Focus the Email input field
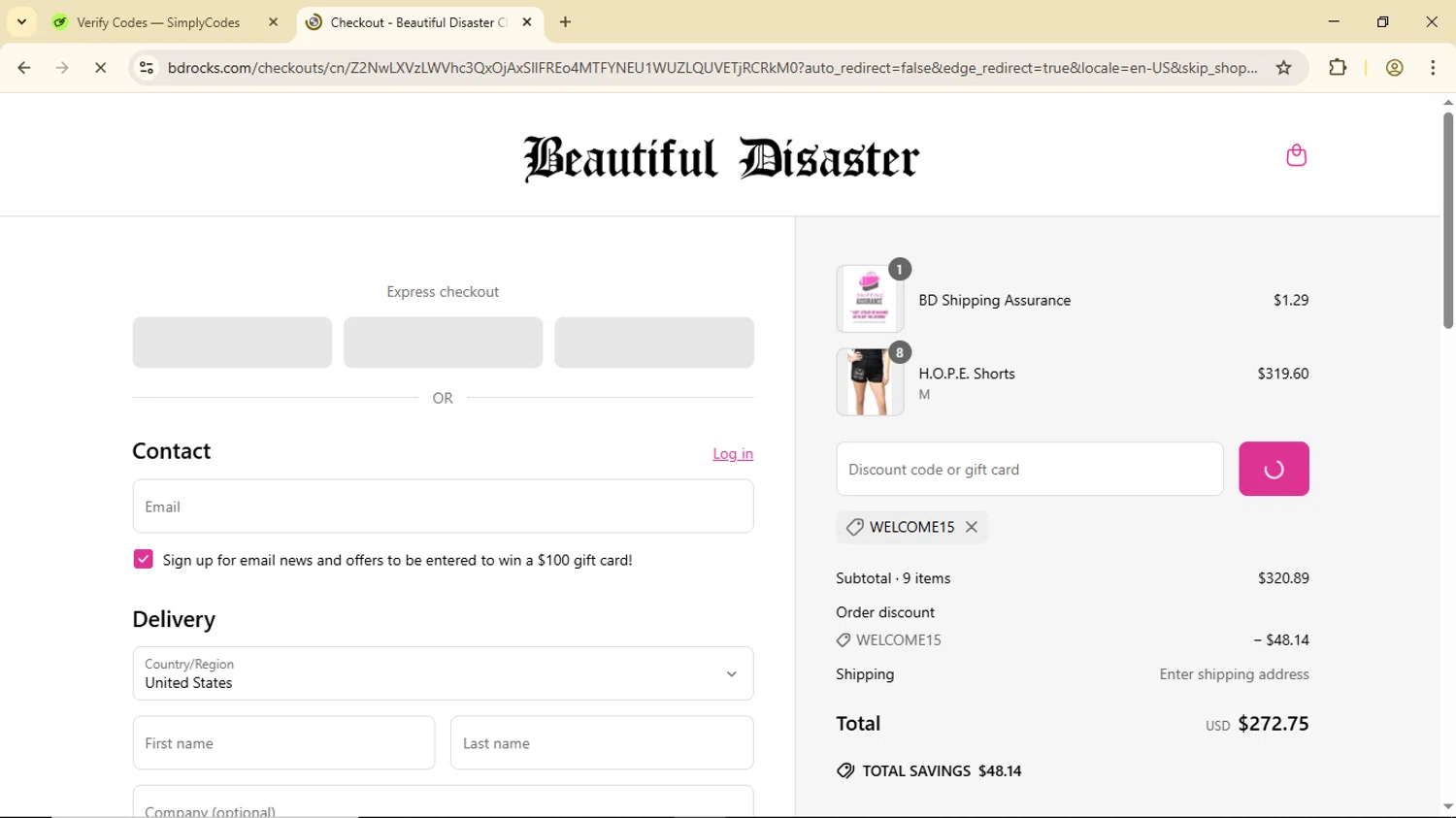Image resolution: width=1456 pixels, height=818 pixels. (x=443, y=507)
